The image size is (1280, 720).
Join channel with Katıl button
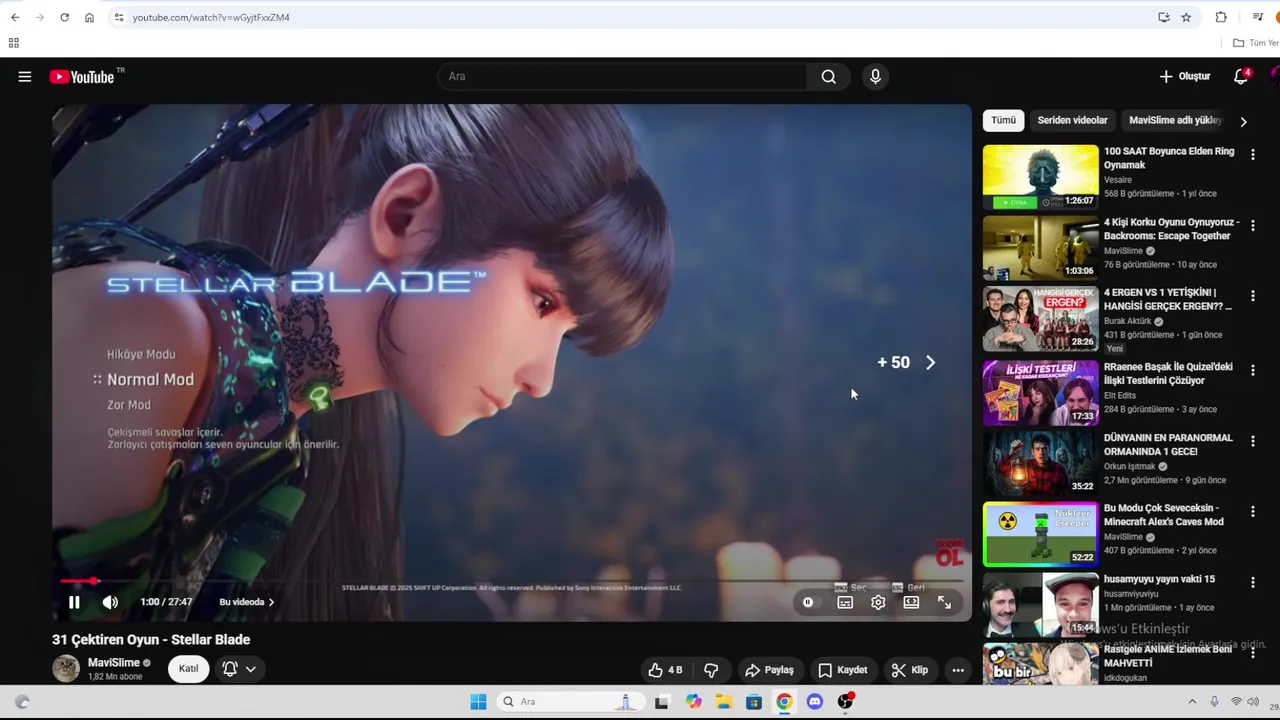[x=188, y=668]
